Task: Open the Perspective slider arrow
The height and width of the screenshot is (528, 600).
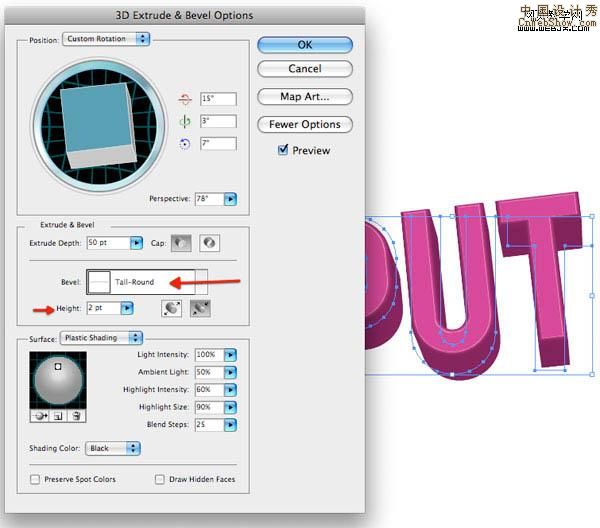Action: coord(230,199)
